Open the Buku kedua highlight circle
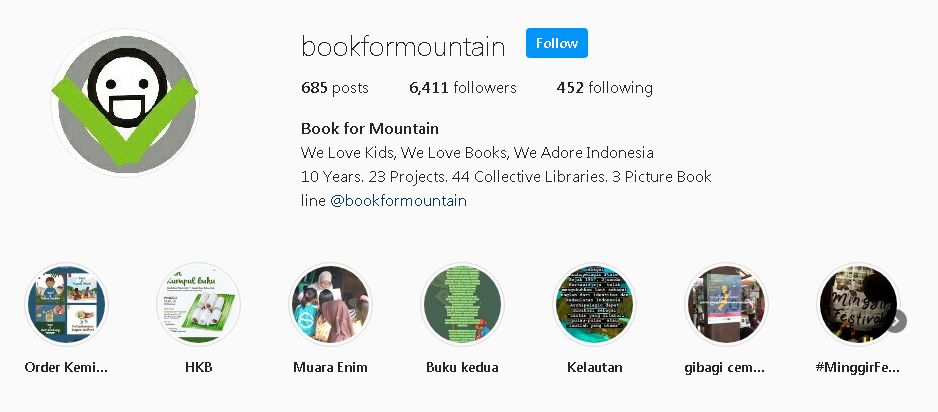Screen dimensions: 938x412 [x=462, y=304]
